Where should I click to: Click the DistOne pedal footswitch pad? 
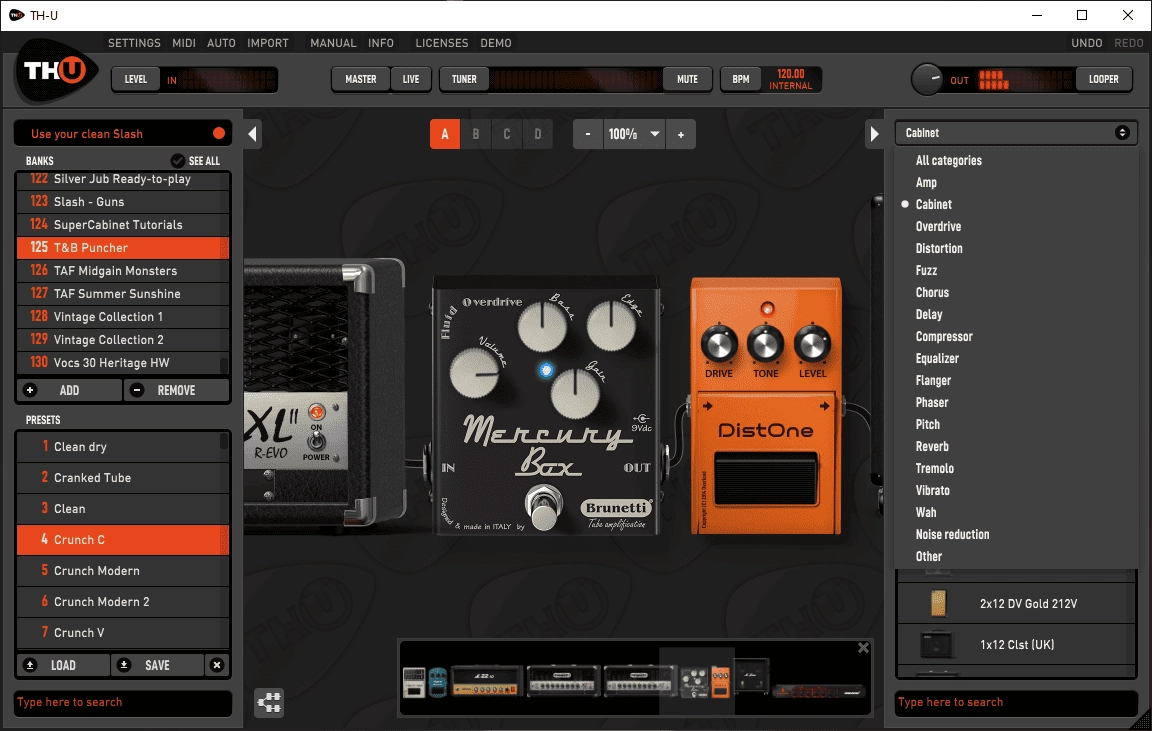point(766,479)
